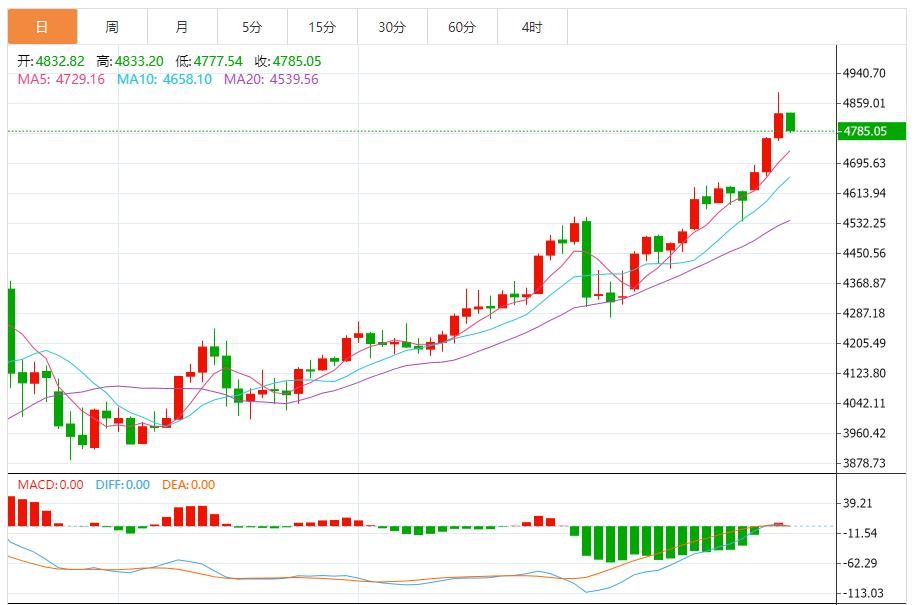
Task: Click the -113.03 MACD axis label
Action: click(865, 593)
